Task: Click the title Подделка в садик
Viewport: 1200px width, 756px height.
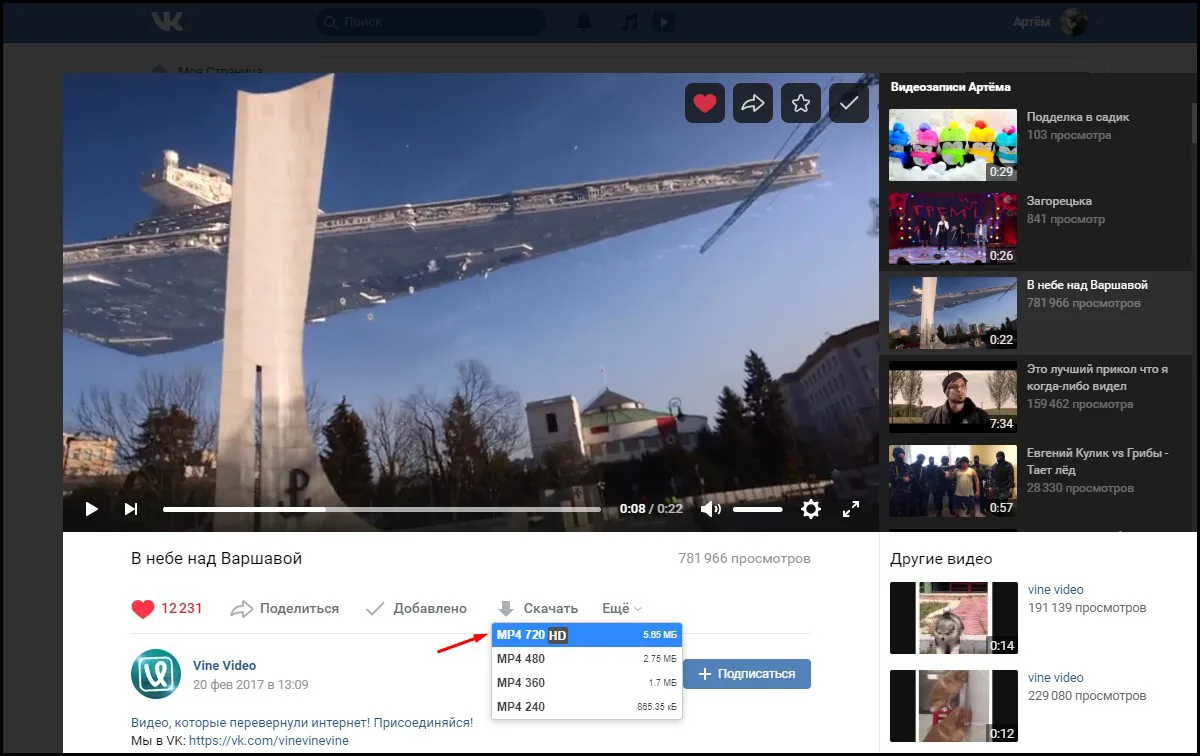Action: tap(1078, 117)
